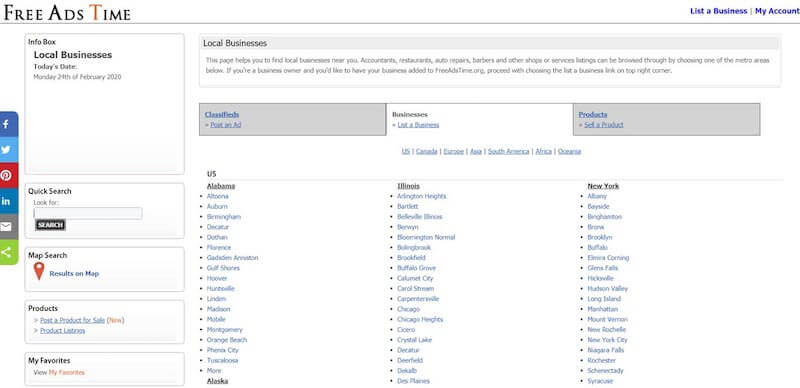Screen dimensions: 800x388
Task: Open the Alaska state heading
Action: click(217, 381)
